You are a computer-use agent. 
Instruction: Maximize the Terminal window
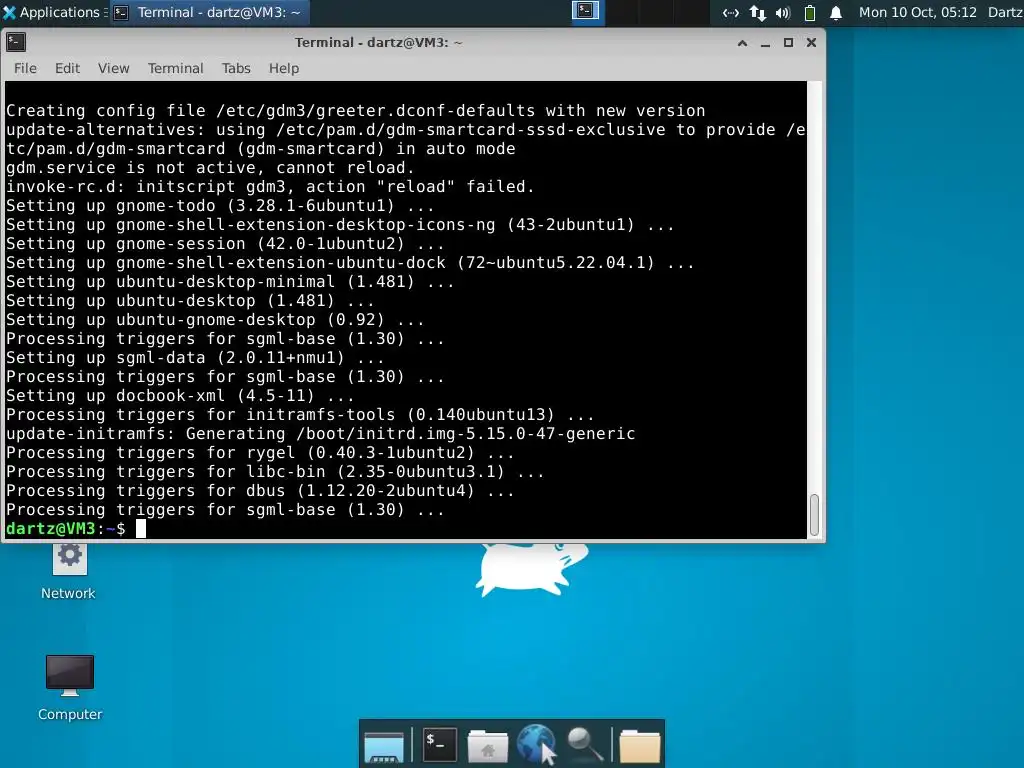[788, 42]
